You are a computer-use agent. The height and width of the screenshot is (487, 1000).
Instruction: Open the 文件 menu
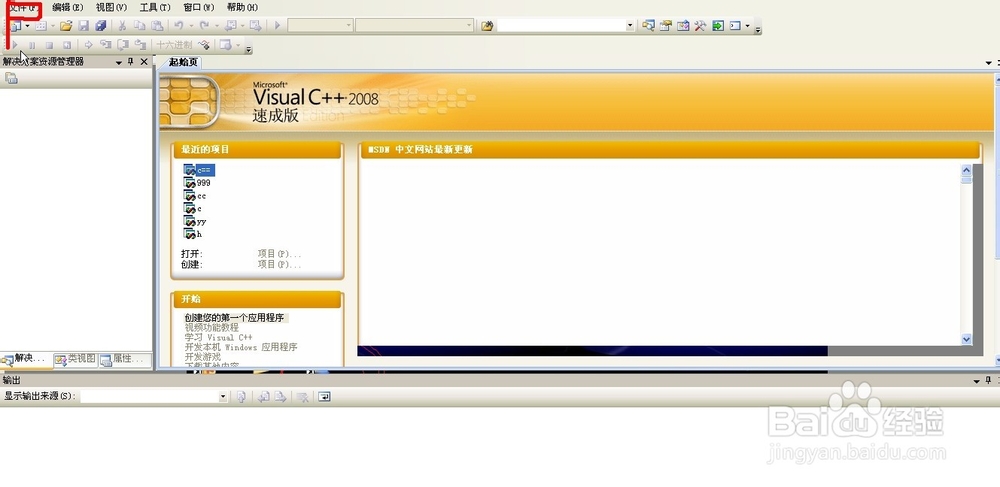tap(24, 8)
